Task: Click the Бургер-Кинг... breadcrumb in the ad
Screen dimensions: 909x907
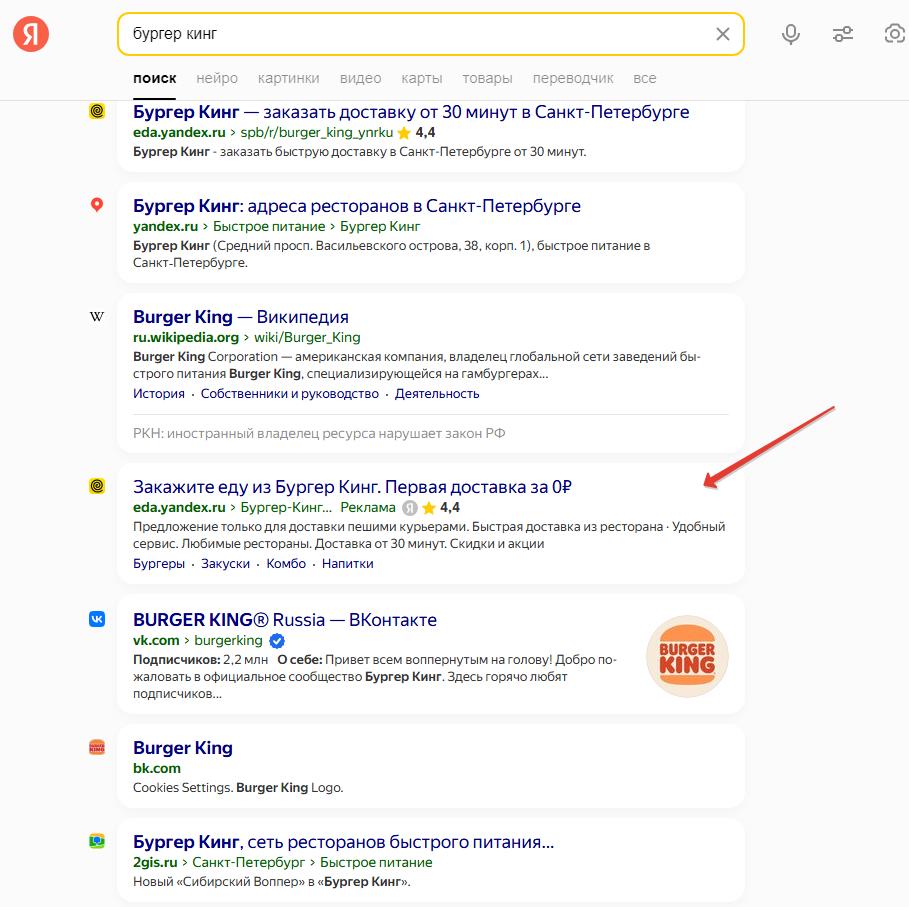Action: point(286,508)
